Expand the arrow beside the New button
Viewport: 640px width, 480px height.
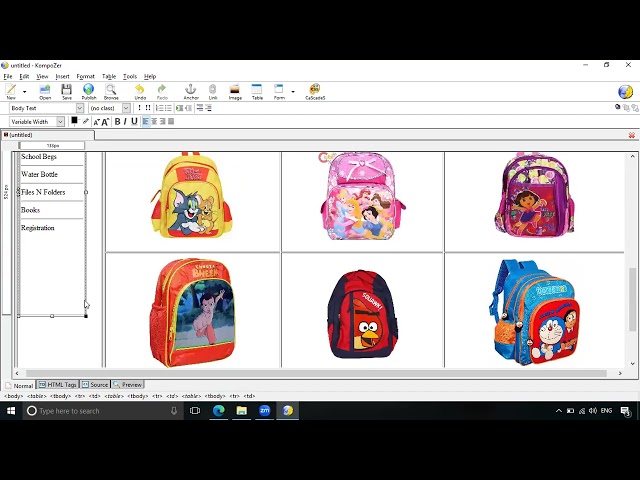[24, 92]
